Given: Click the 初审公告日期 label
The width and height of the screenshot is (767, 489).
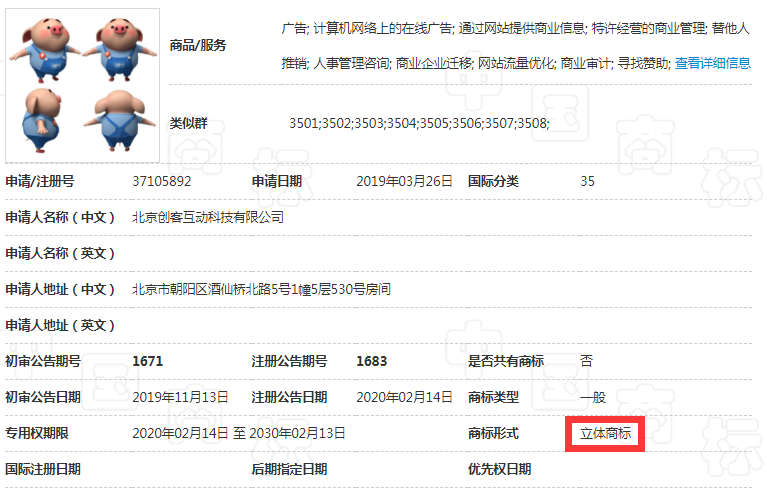Looking at the screenshot, I should point(43,397).
